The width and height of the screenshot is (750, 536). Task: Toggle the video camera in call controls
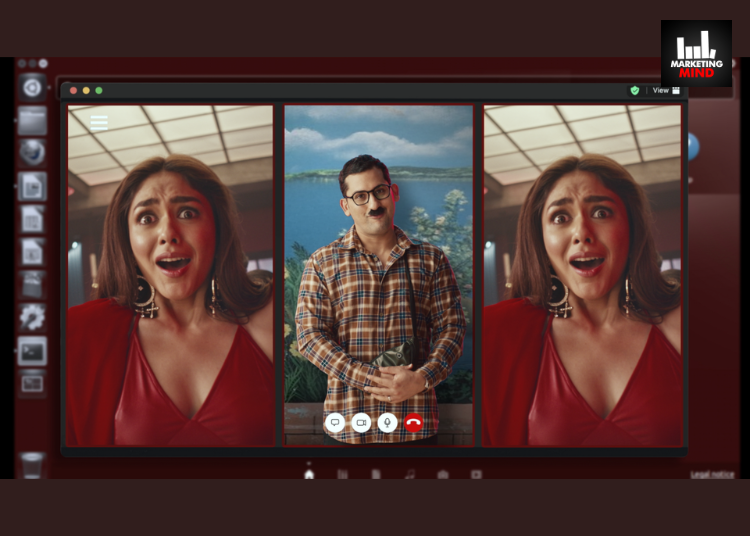click(361, 423)
